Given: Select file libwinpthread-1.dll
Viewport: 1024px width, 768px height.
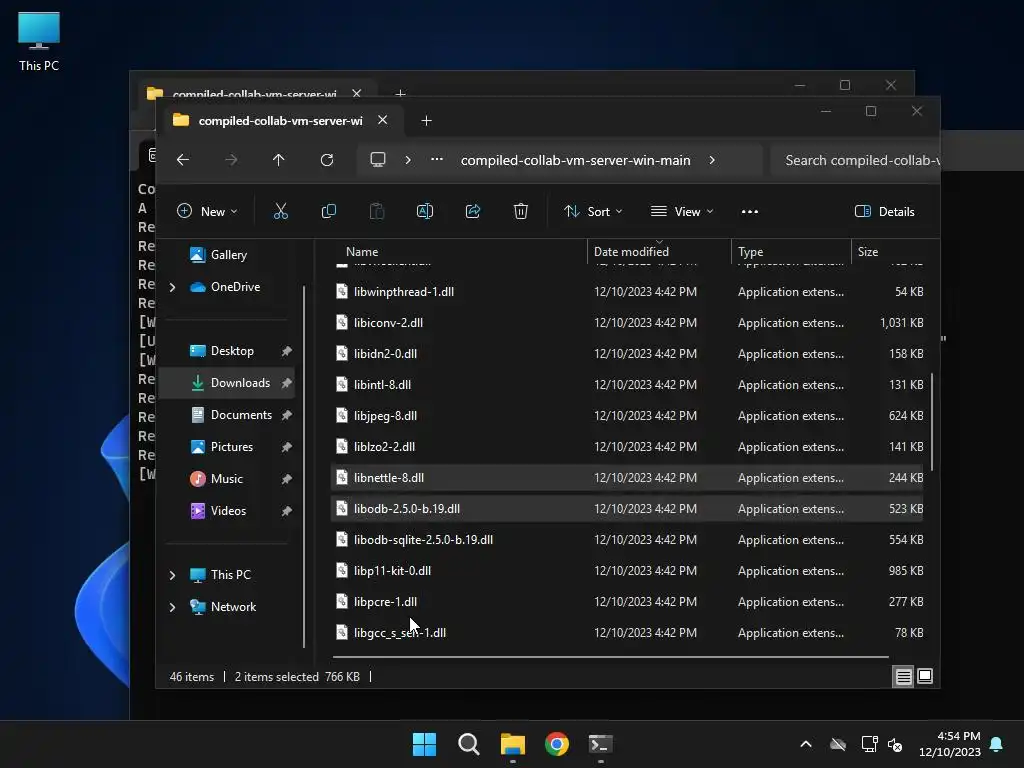Looking at the screenshot, I should coord(627,292).
